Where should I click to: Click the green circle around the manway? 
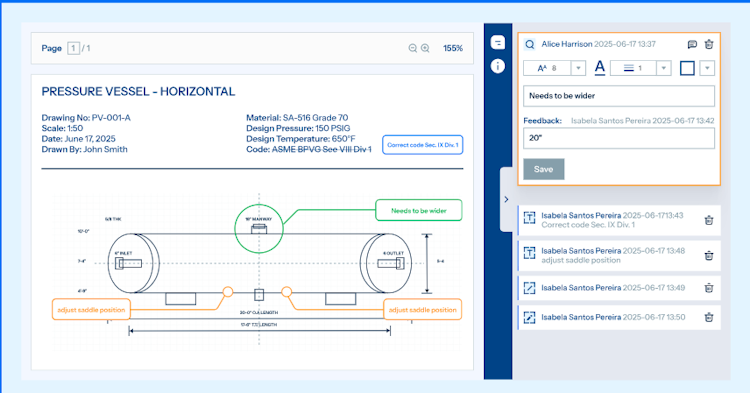coord(259,229)
